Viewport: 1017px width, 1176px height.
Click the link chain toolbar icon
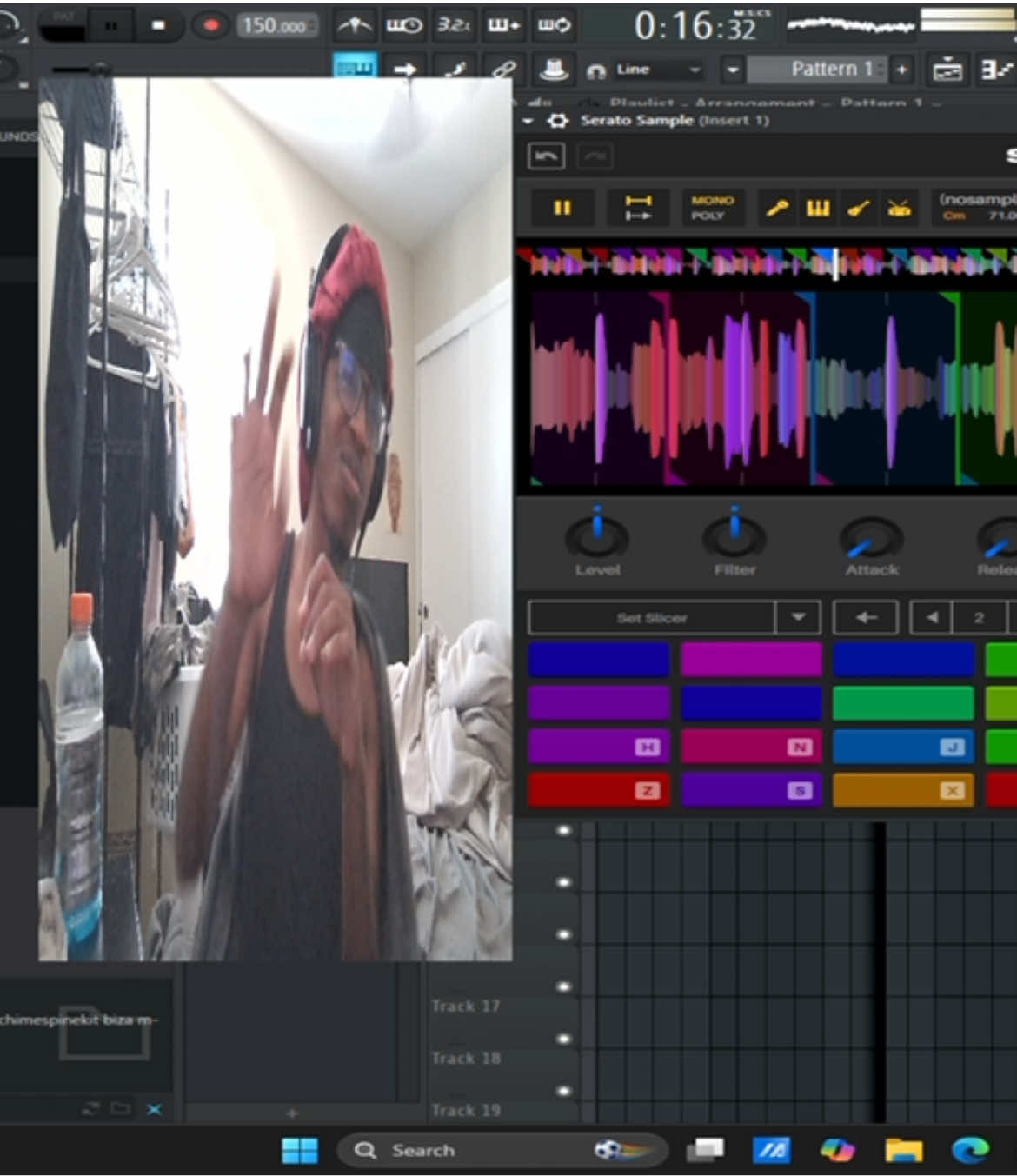click(x=504, y=70)
